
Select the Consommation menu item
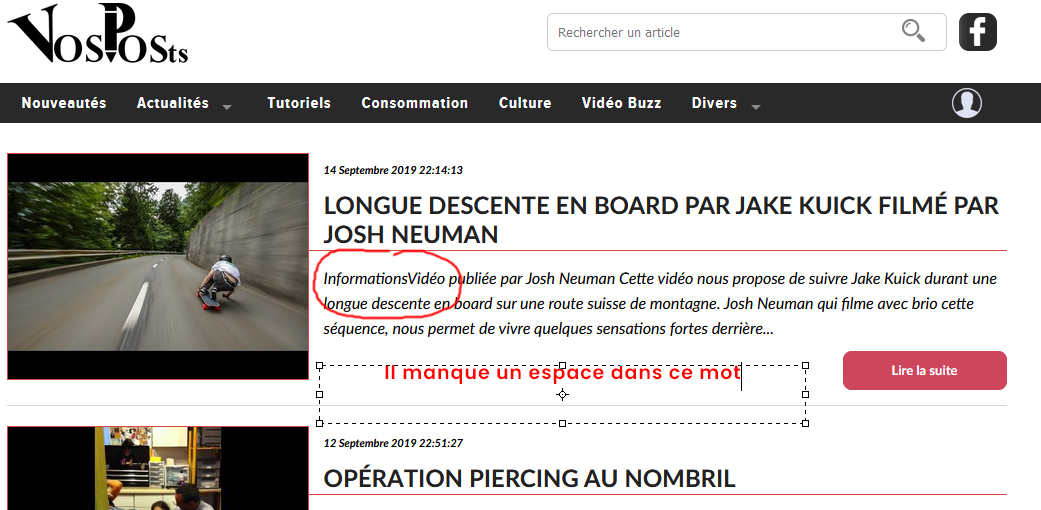(415, 103)
